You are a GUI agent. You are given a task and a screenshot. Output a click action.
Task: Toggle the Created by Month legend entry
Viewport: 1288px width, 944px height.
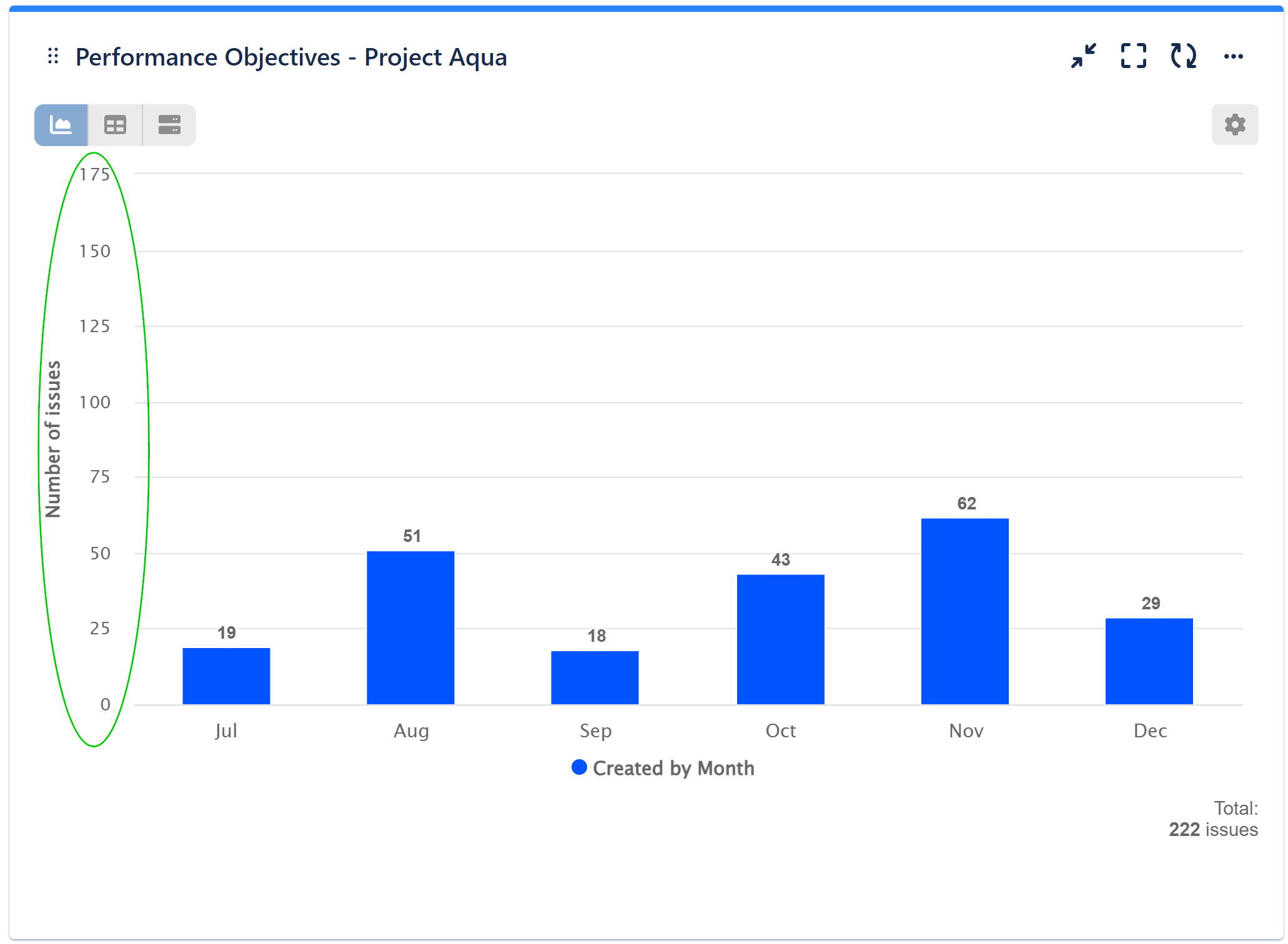pos(673,768)
